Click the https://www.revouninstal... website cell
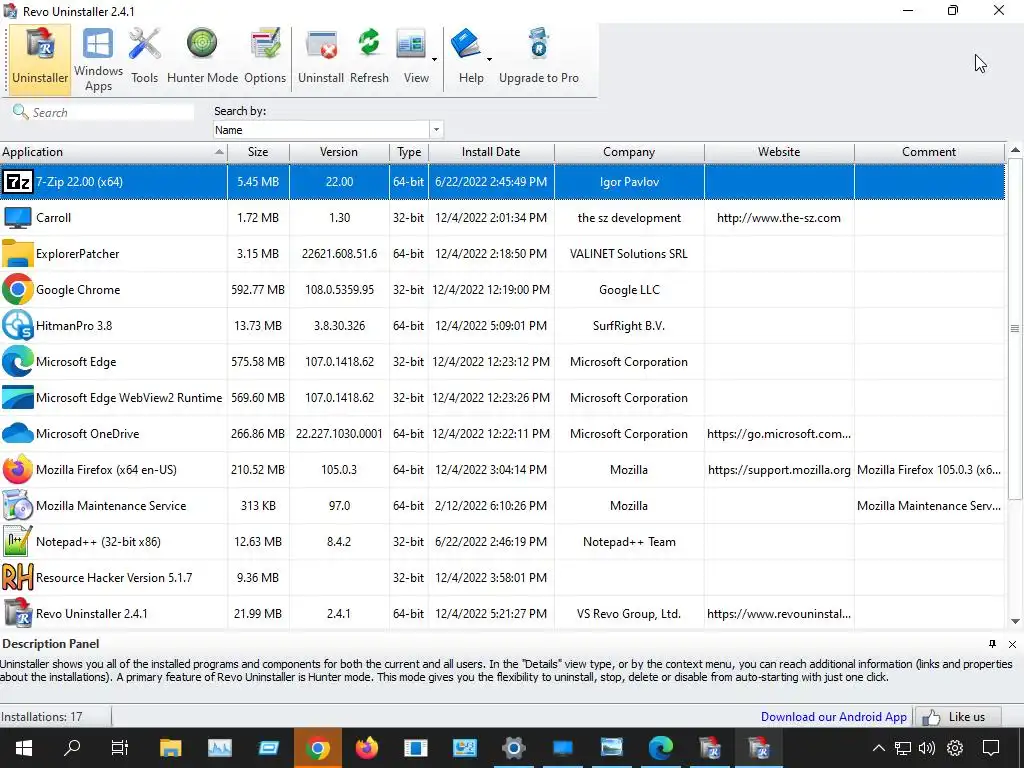 [x=779, y=614]
